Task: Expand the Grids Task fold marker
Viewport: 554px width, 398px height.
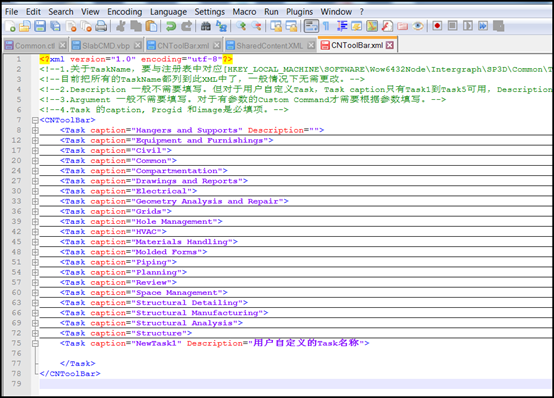Action: [x=35, y=211]
